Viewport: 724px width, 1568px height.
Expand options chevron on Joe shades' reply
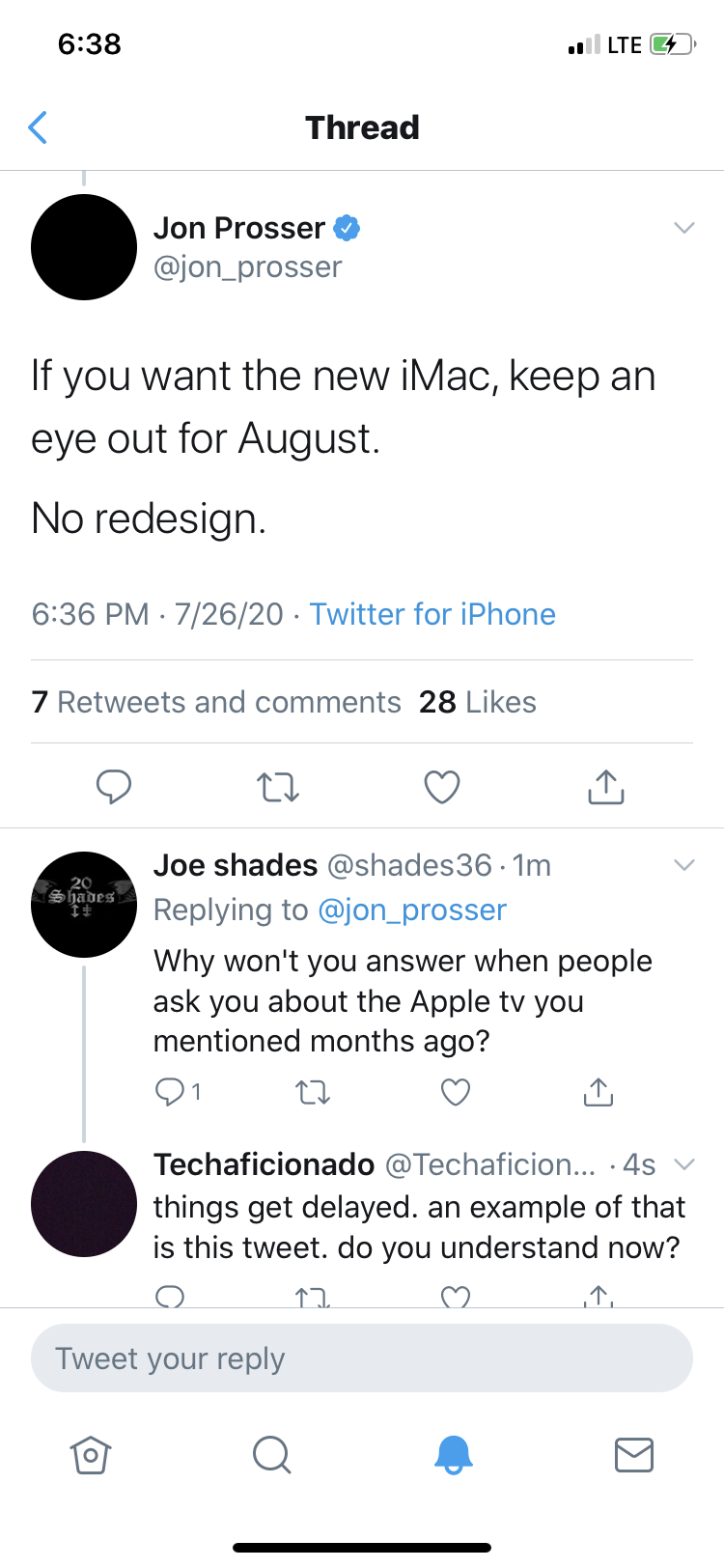683,864
